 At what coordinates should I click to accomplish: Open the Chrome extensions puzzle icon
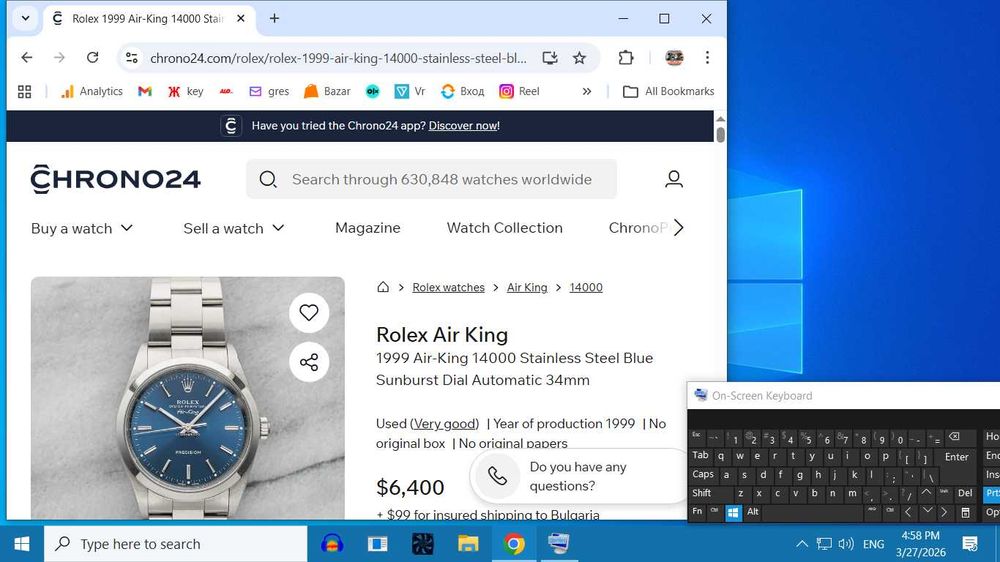(x=626, y=58)
